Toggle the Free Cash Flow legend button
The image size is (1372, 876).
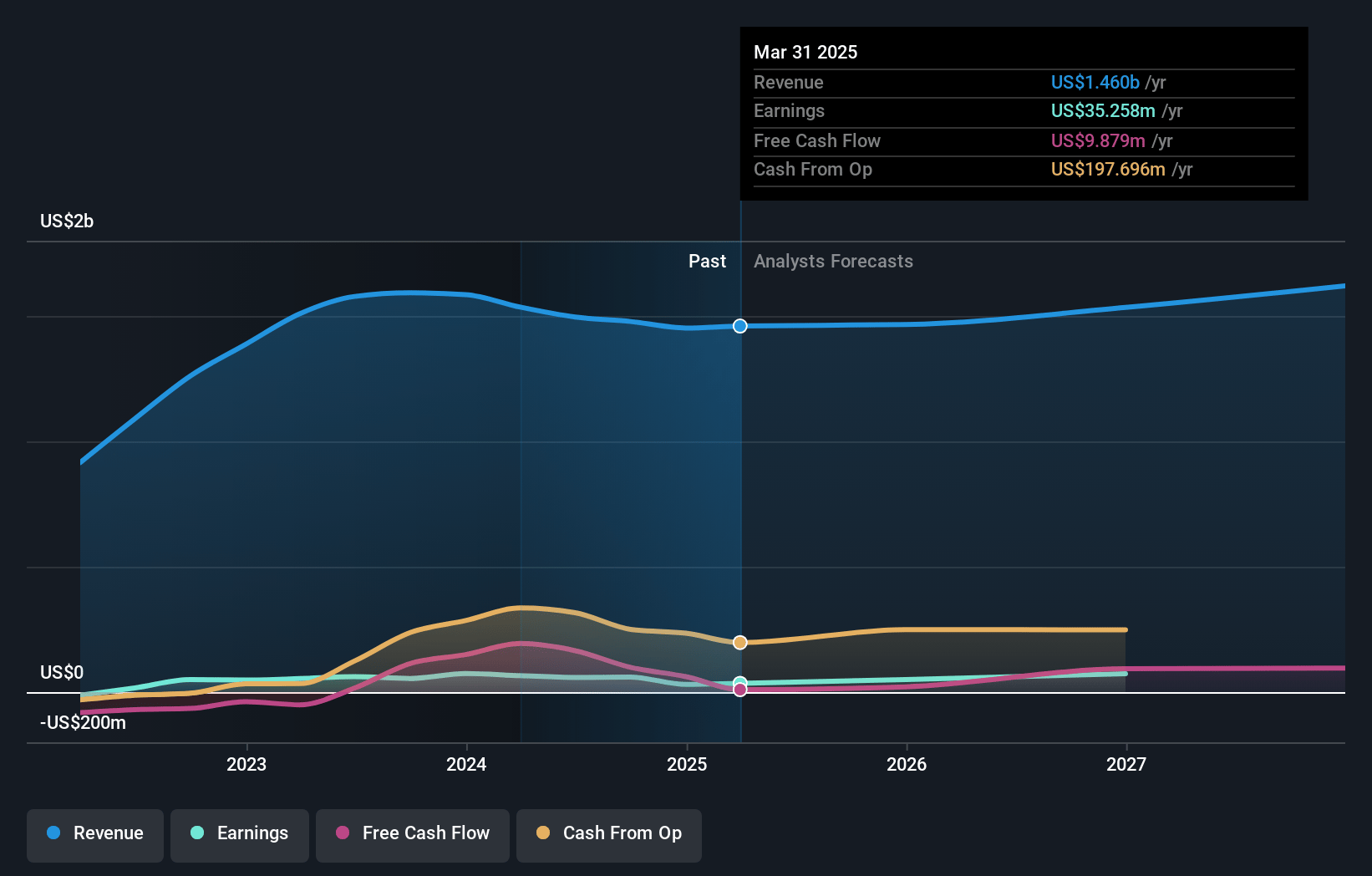[413, 835]
